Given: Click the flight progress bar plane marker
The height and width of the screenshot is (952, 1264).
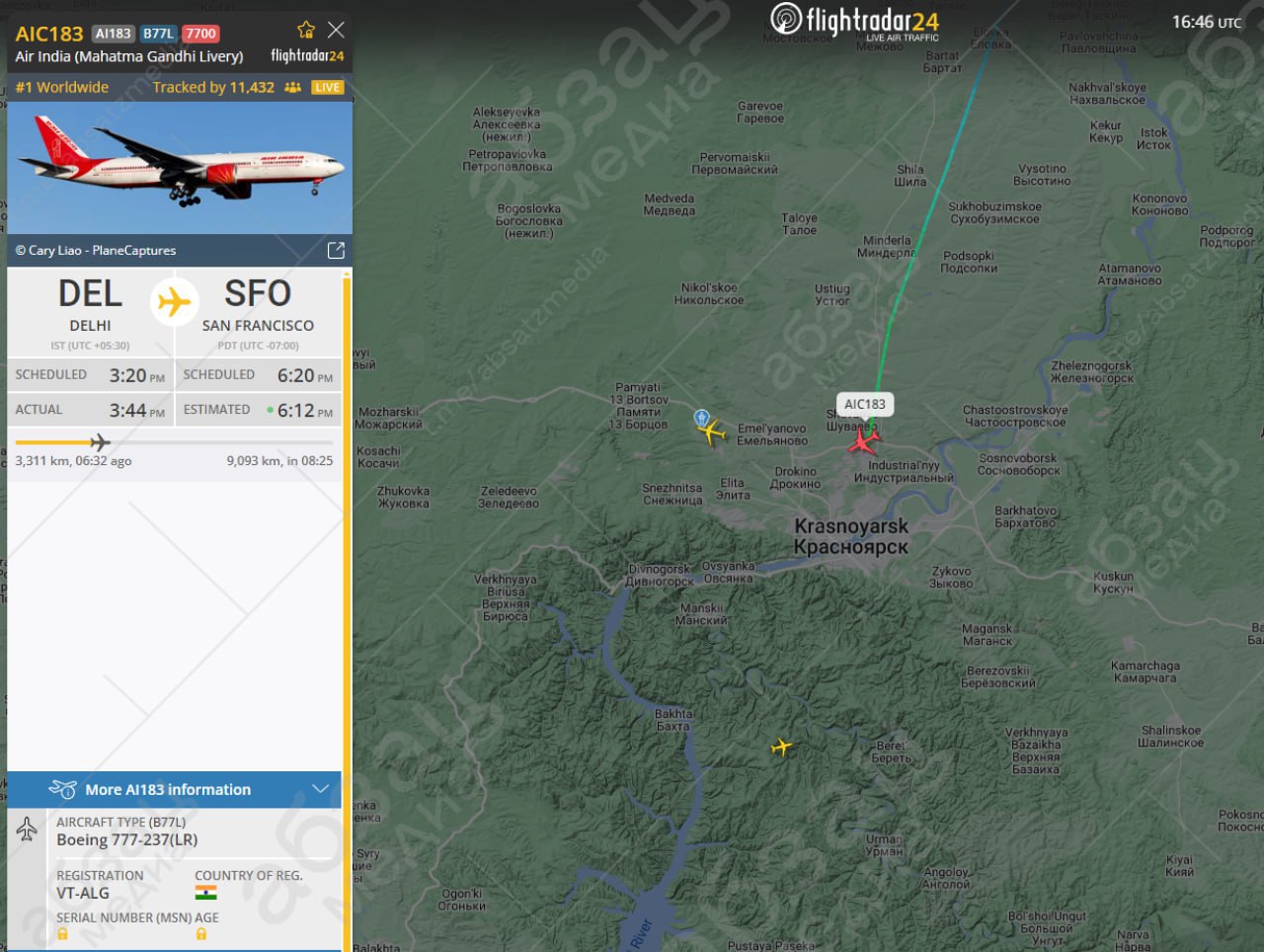Looking at the screenshot, I should coord(100,441).
